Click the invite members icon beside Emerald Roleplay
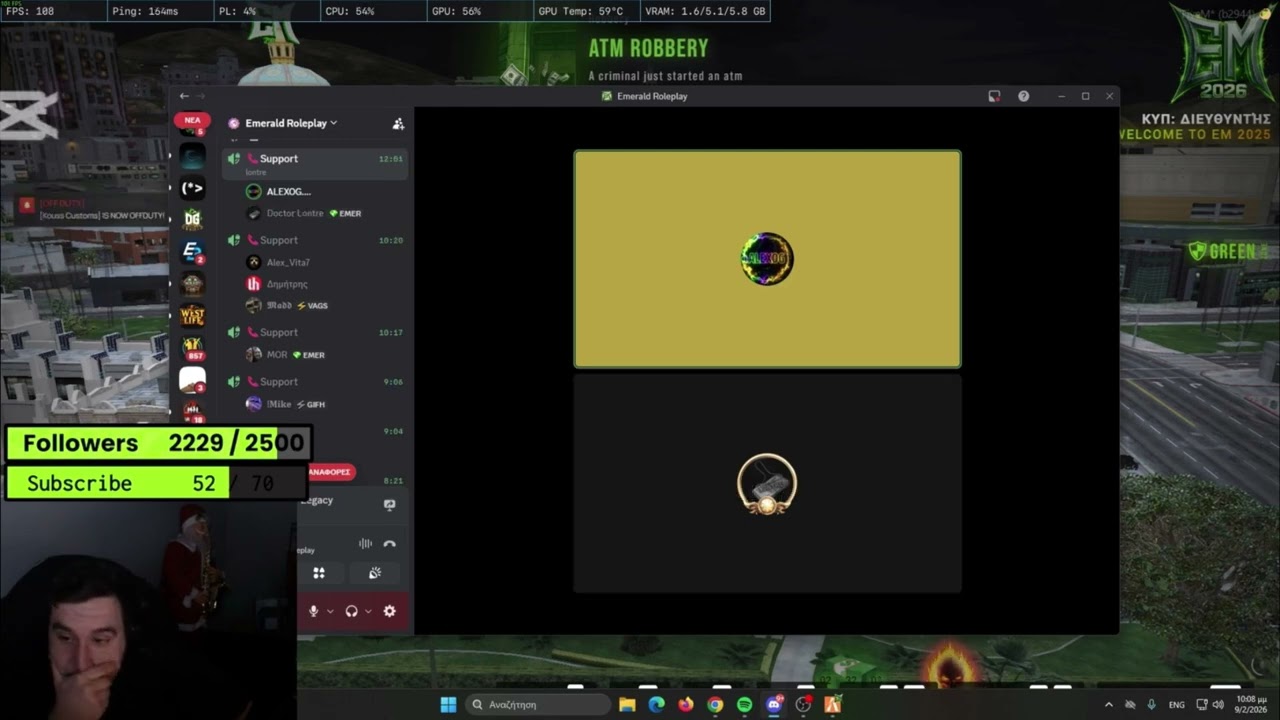The height and width of the screenshot is (720, 1280). [x=398, y=123]
